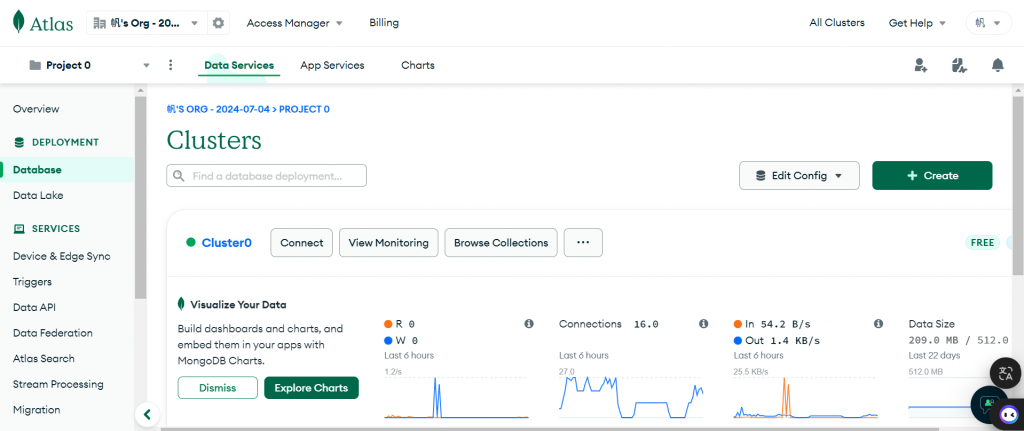Click the Visualize Your Data leaf icon

(182, 304)
